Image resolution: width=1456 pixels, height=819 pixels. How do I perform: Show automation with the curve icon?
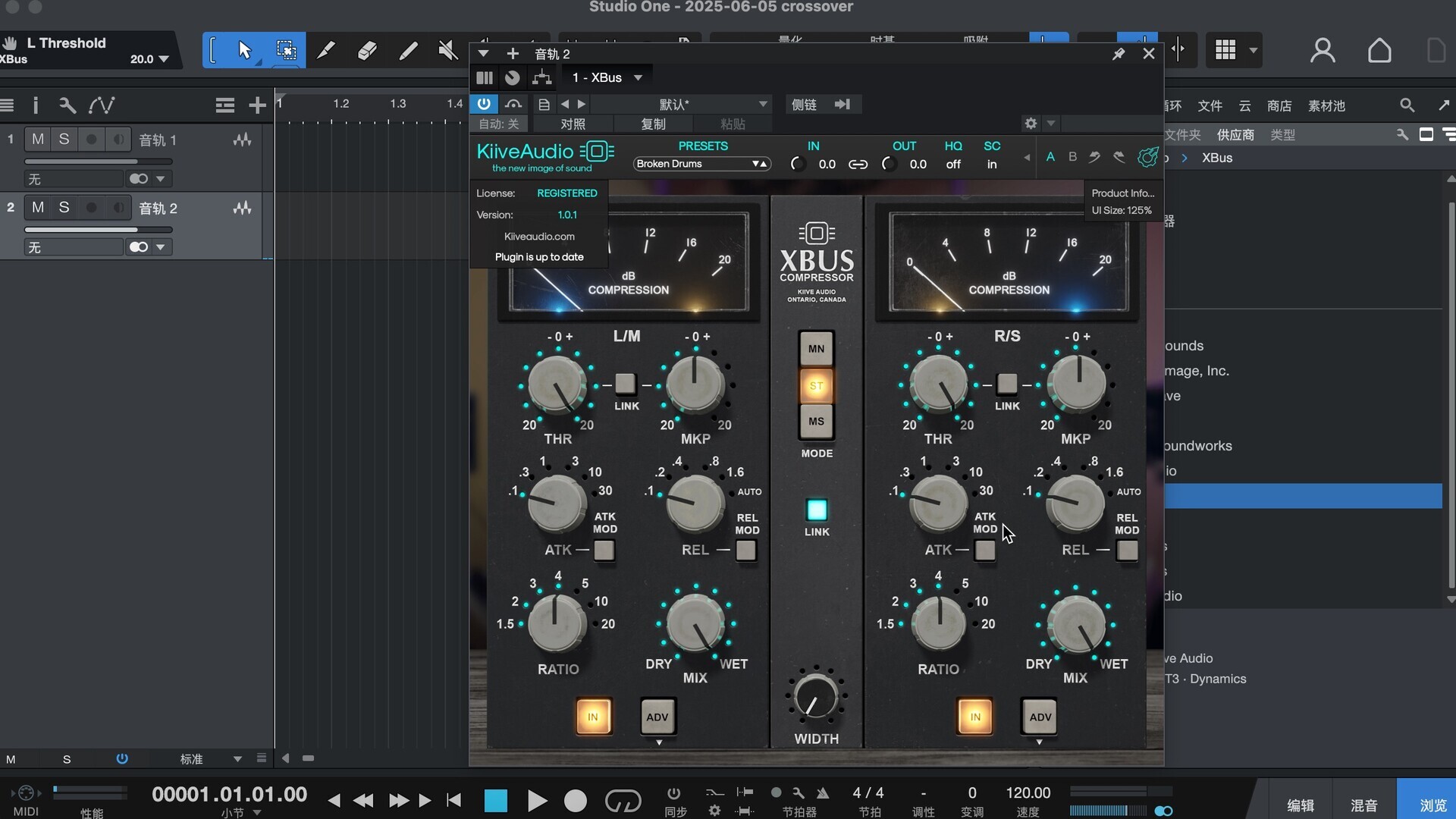point(102,105)
